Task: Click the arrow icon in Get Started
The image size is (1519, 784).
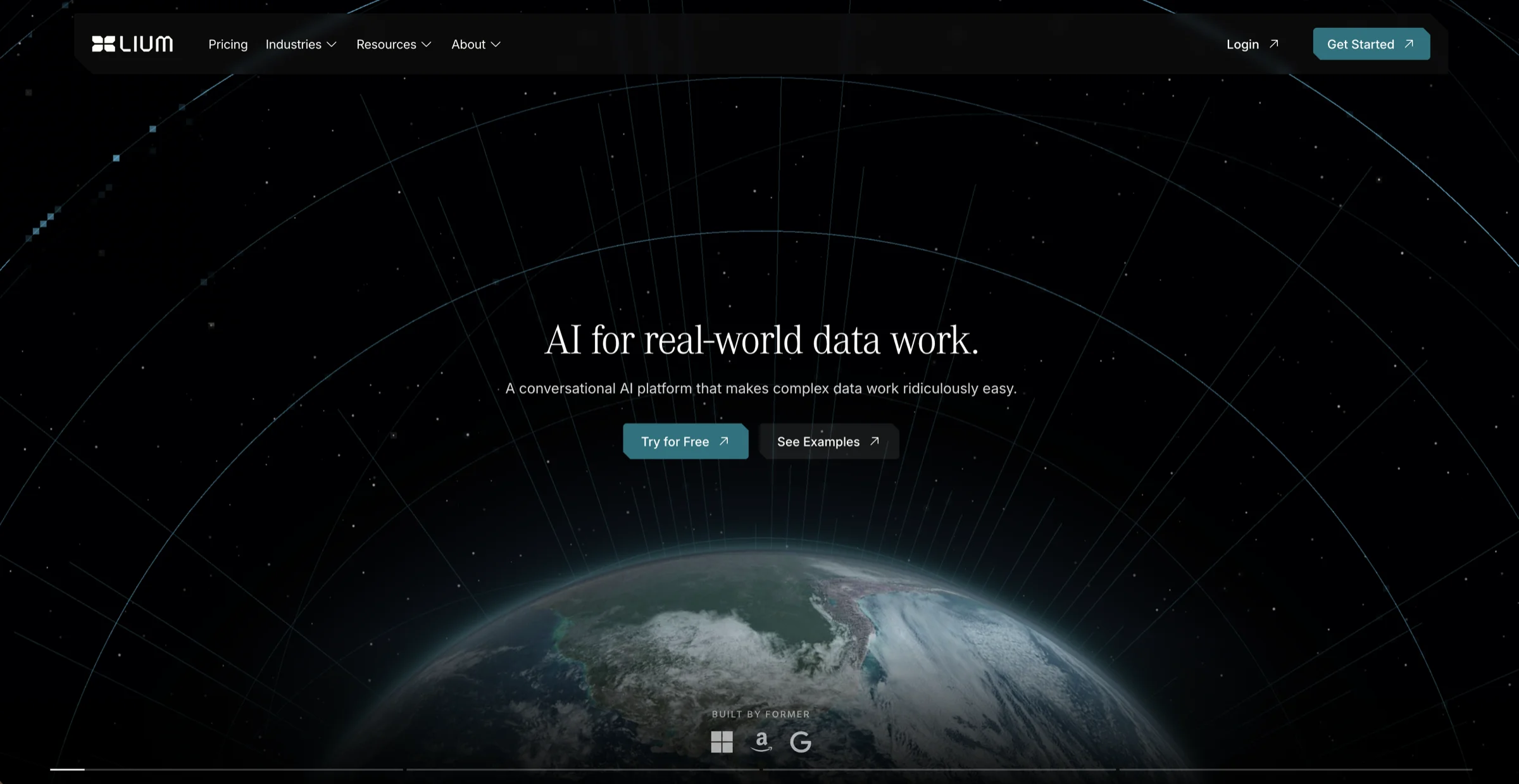Action: [x=1409, y=44]
